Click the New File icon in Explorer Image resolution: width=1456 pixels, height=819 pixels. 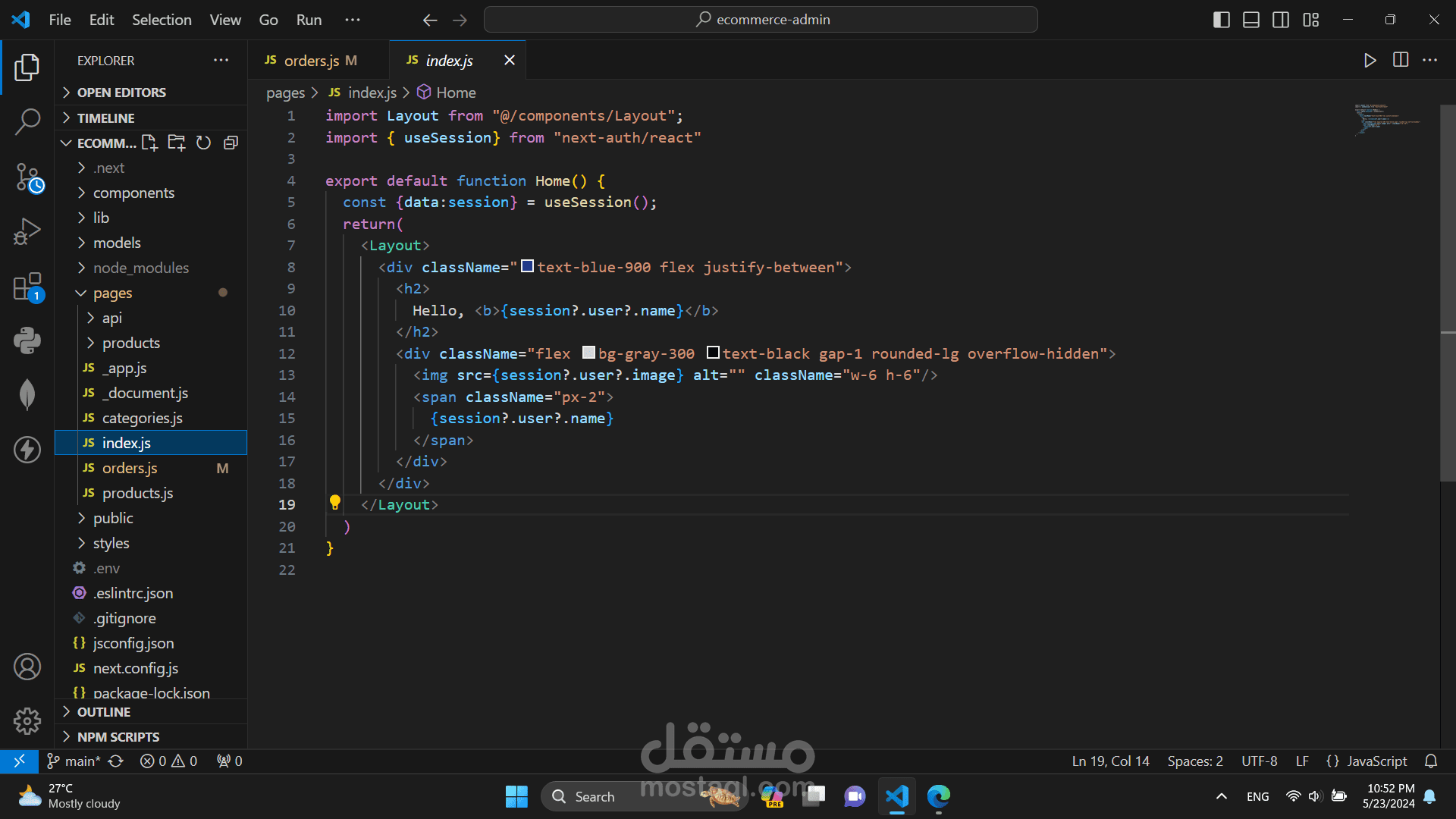(x=149, y=143)
